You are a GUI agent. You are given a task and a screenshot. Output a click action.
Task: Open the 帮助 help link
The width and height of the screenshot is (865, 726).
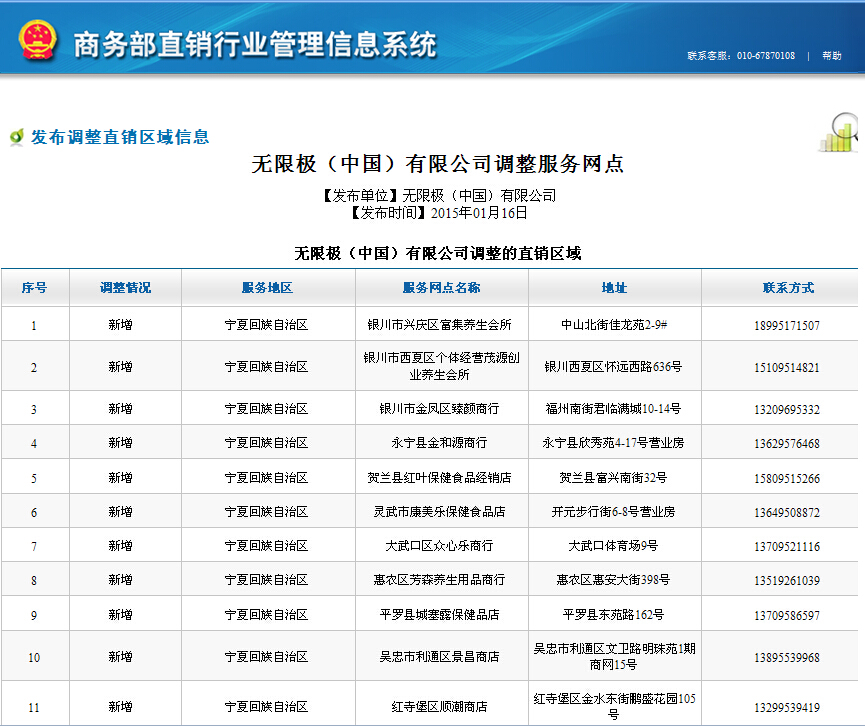[x=832, y=56]
